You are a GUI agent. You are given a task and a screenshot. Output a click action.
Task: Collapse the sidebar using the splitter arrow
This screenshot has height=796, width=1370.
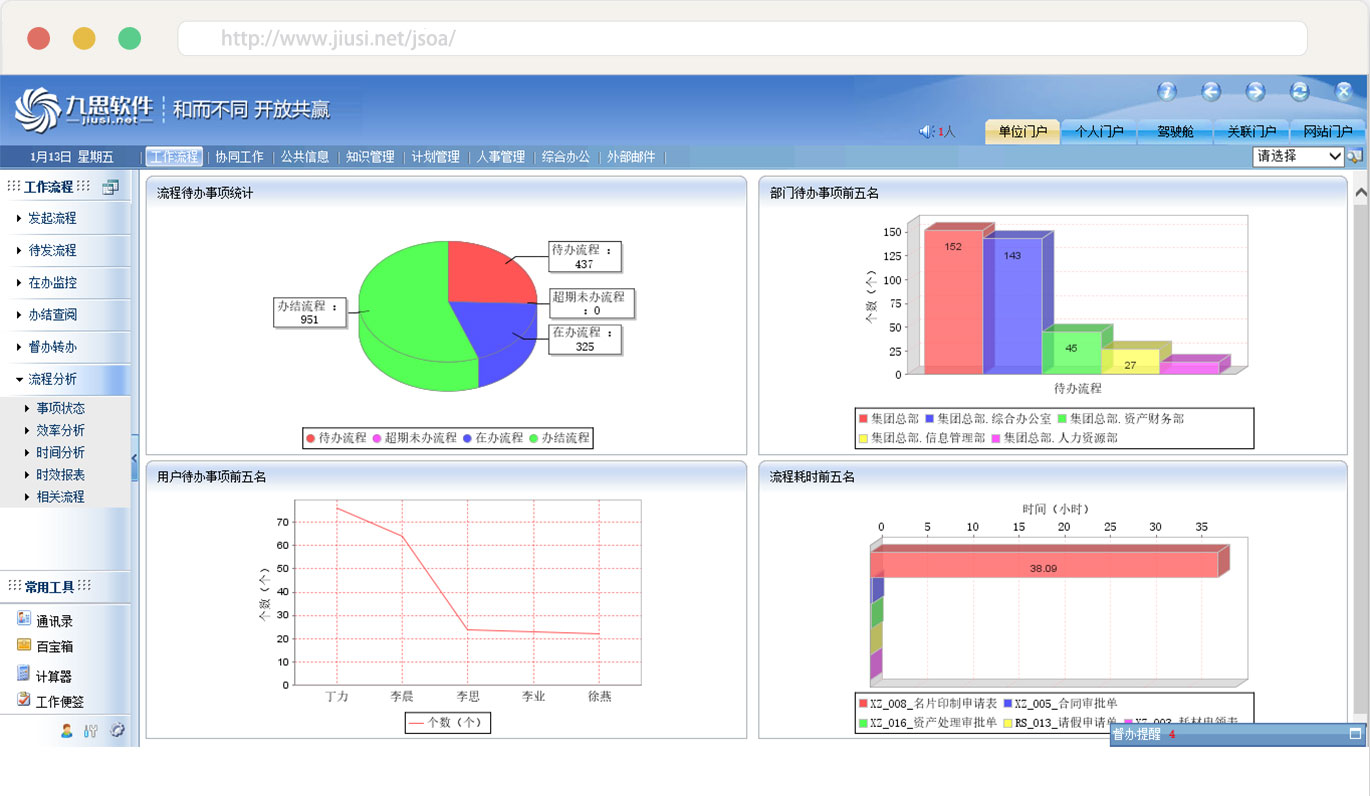(x=135, y=459)
